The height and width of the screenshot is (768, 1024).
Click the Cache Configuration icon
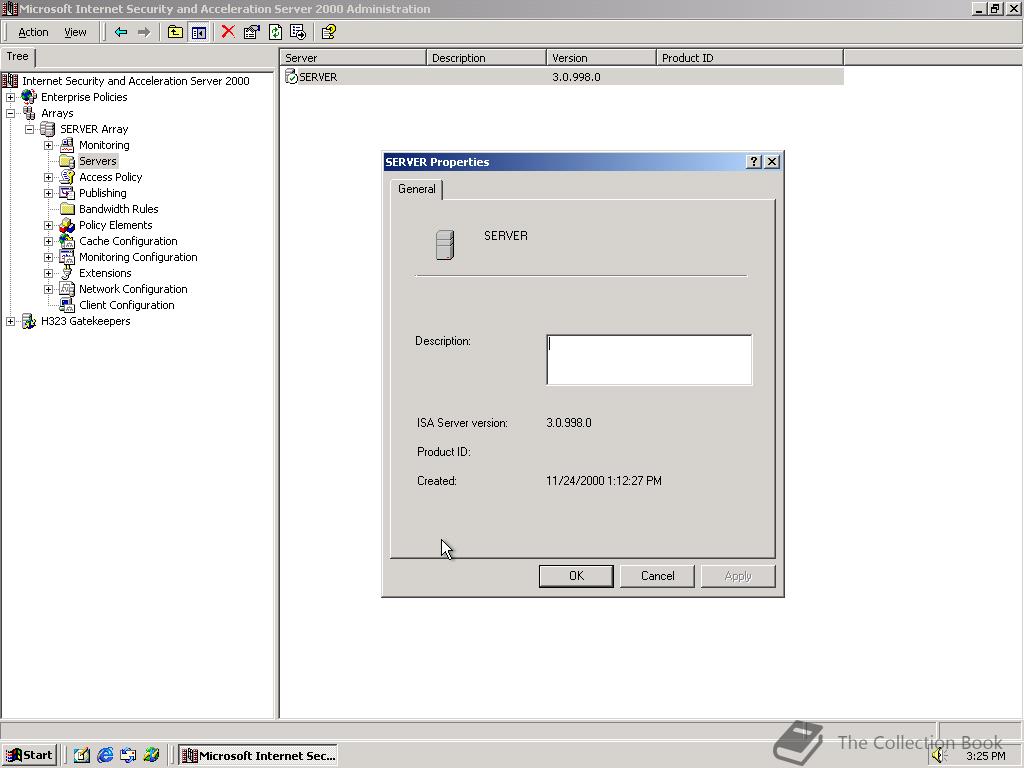(67, 241)
